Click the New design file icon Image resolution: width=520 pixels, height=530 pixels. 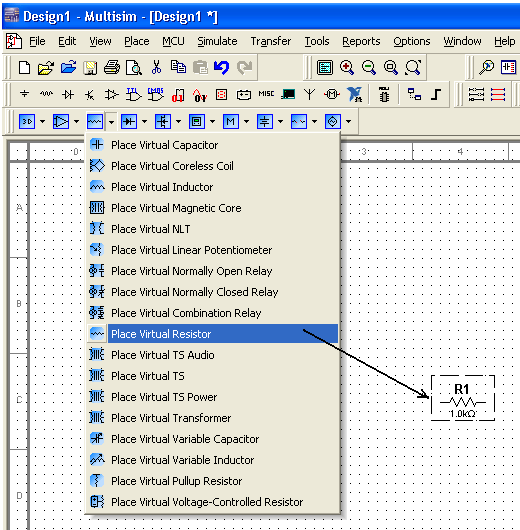point(24,68)
